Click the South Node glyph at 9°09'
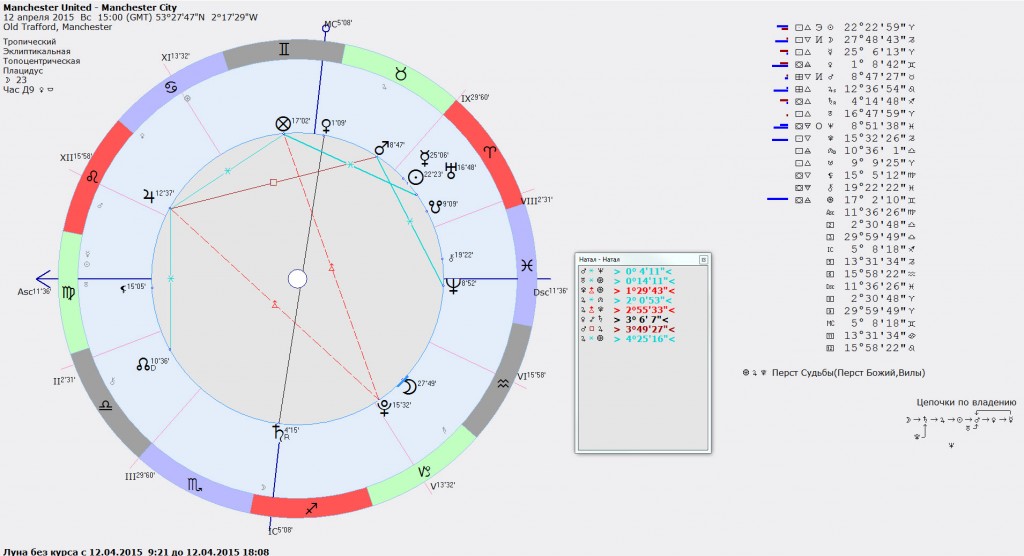The width and height of the screenshot is (1024, 556). (x=435, y=207)
